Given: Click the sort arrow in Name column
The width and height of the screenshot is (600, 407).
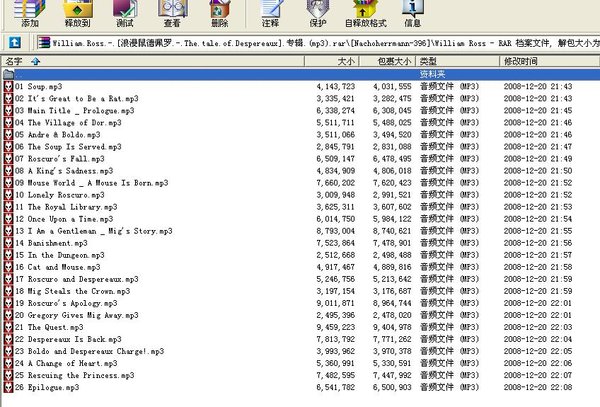Looking at the screenshot, I should pos(36,61).
